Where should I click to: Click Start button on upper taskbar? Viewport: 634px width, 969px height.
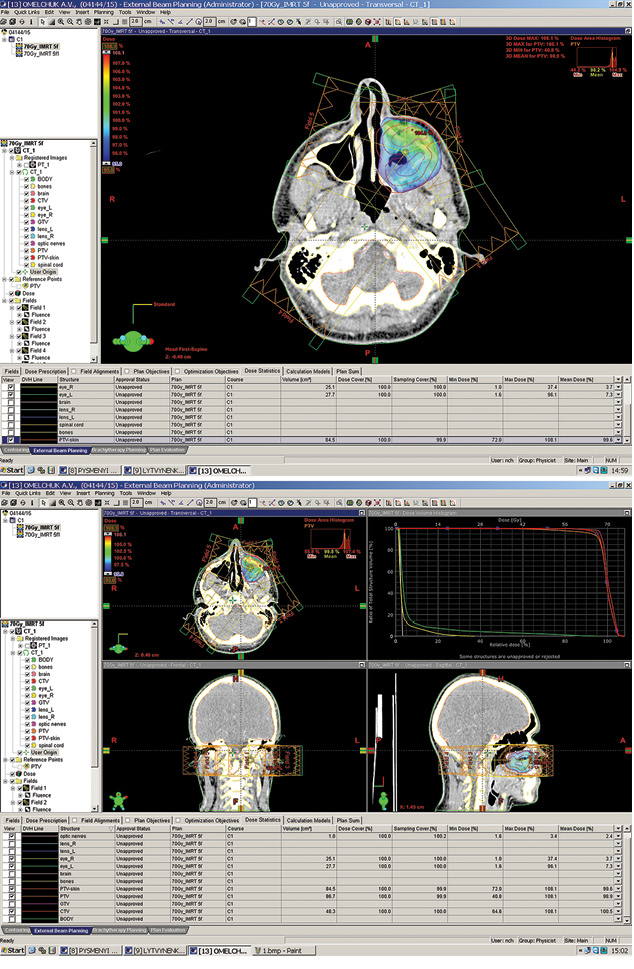(x=12, y=470)
